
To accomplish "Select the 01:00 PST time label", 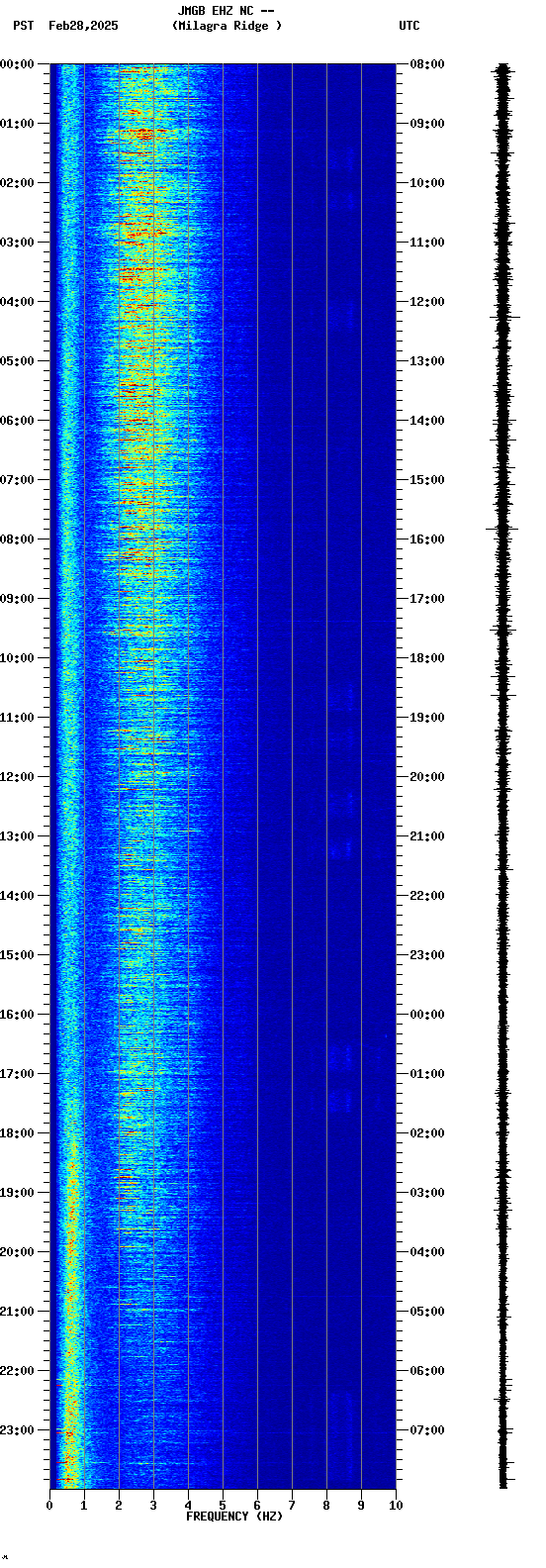I will (18, 124).
